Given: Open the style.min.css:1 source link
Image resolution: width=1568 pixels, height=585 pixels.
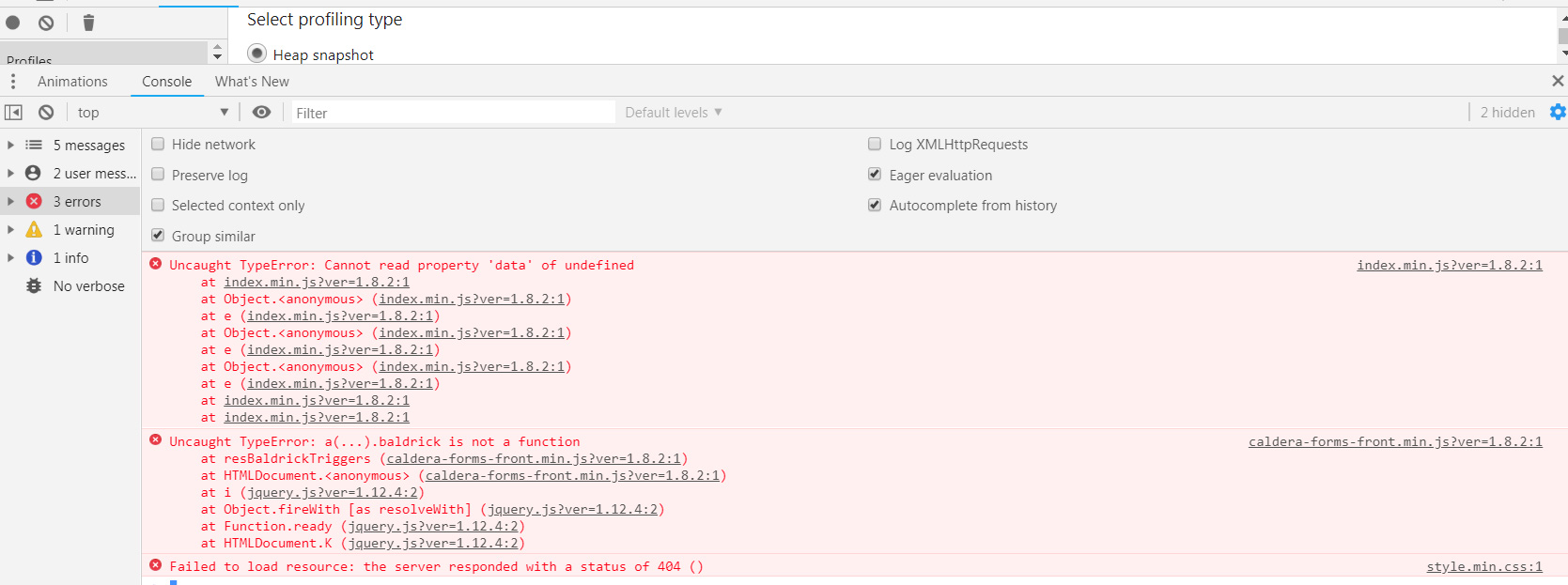Looking at the screenshot, I should pos(1484,566).
